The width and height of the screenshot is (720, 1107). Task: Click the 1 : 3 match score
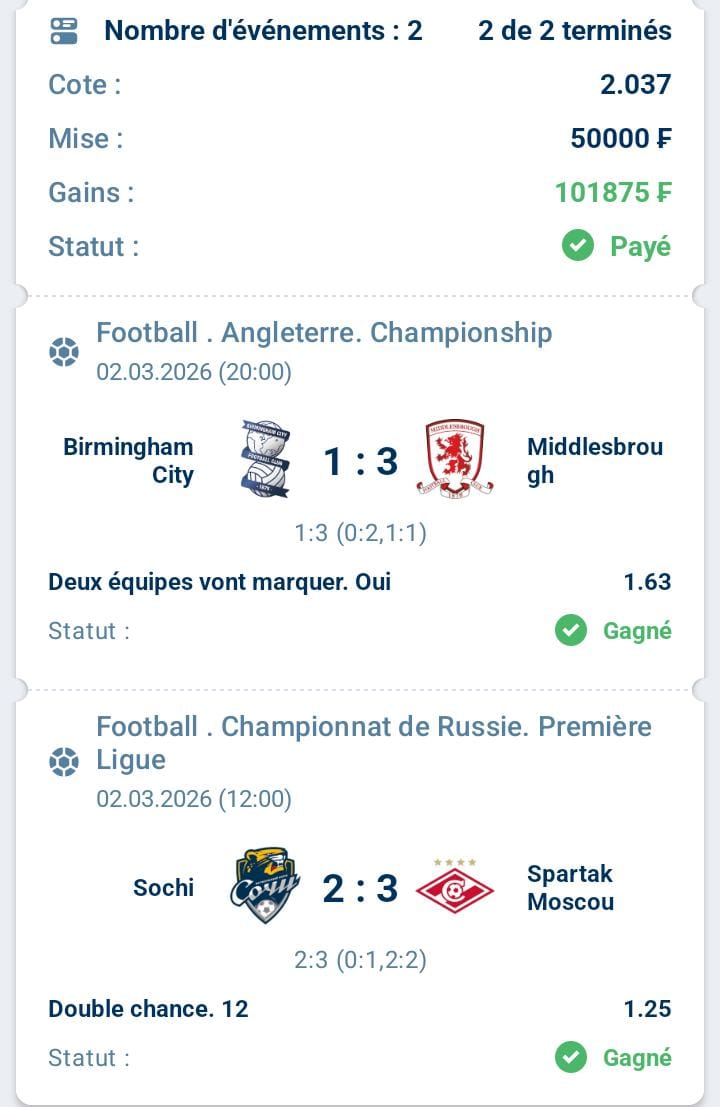point(360,461)
